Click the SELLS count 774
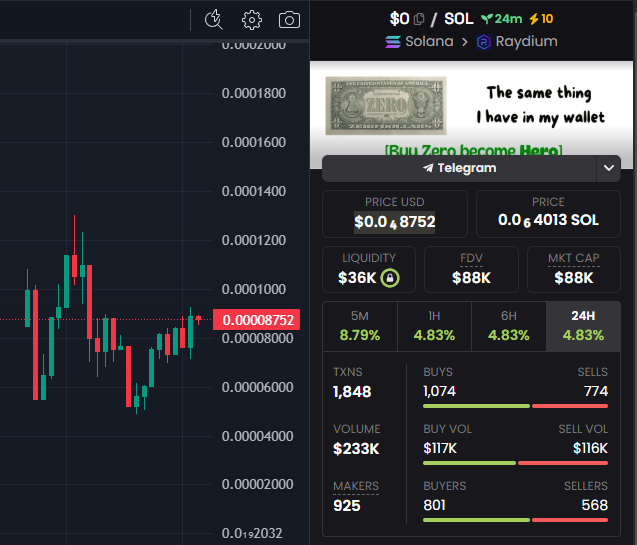 click(596, 391)
